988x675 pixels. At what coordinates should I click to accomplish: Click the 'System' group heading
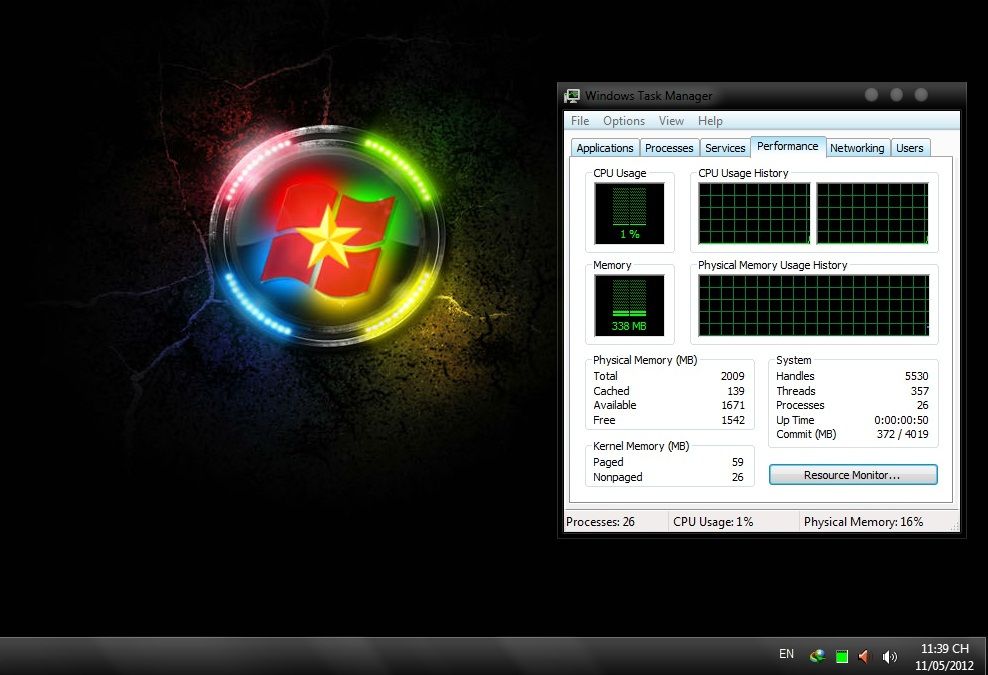point(794,361)
